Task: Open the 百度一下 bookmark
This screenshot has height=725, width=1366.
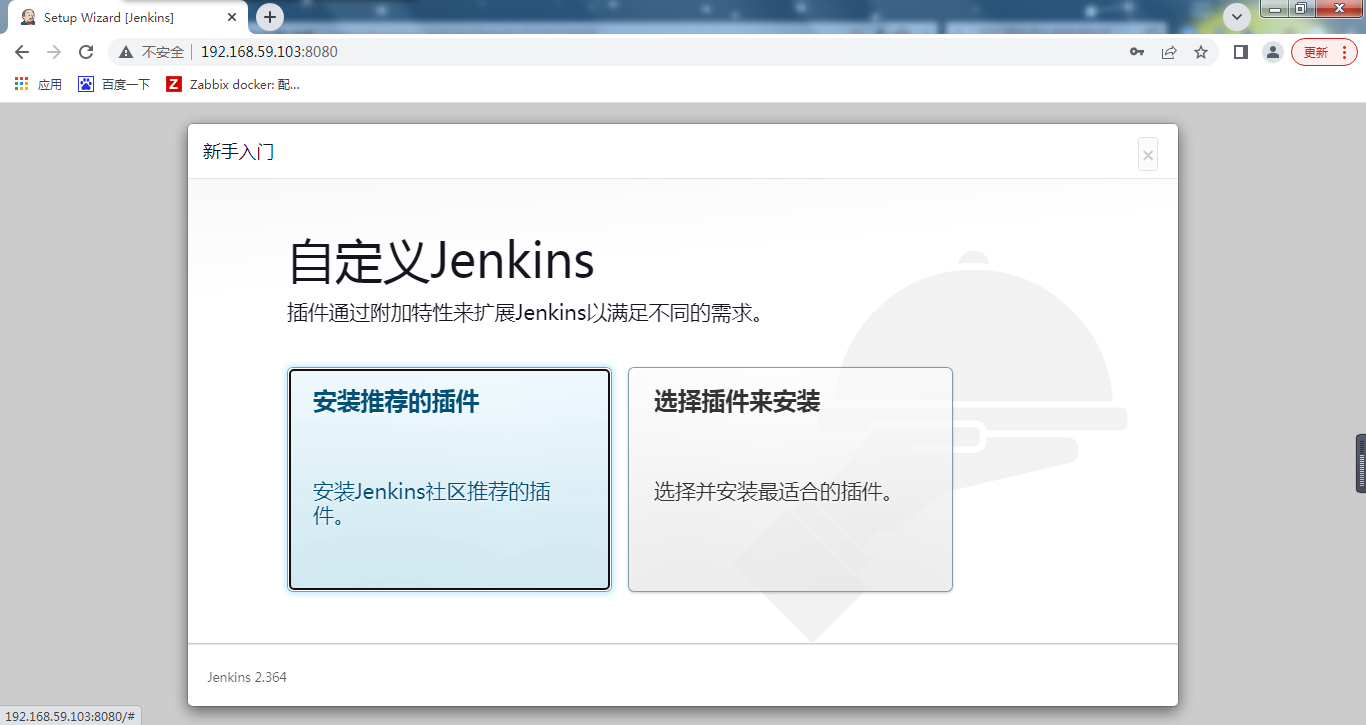Action: click(x=114, y=85)
